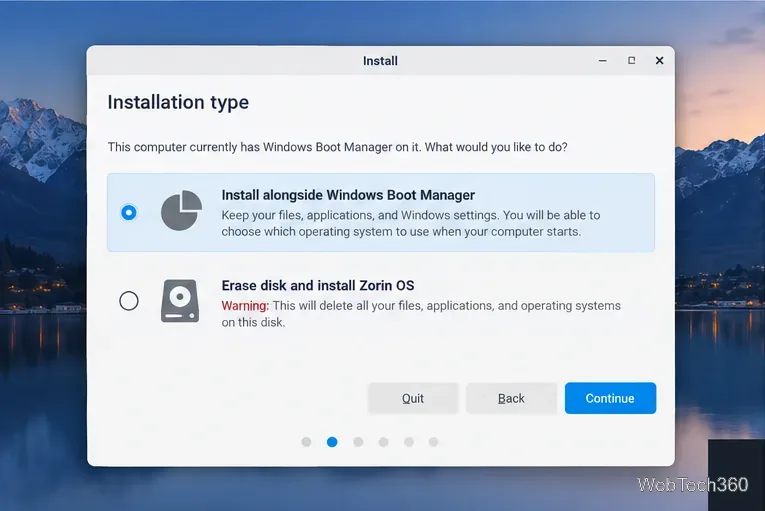Click the last progress step dot
This screenshot has height=511, width=765.
433,442
